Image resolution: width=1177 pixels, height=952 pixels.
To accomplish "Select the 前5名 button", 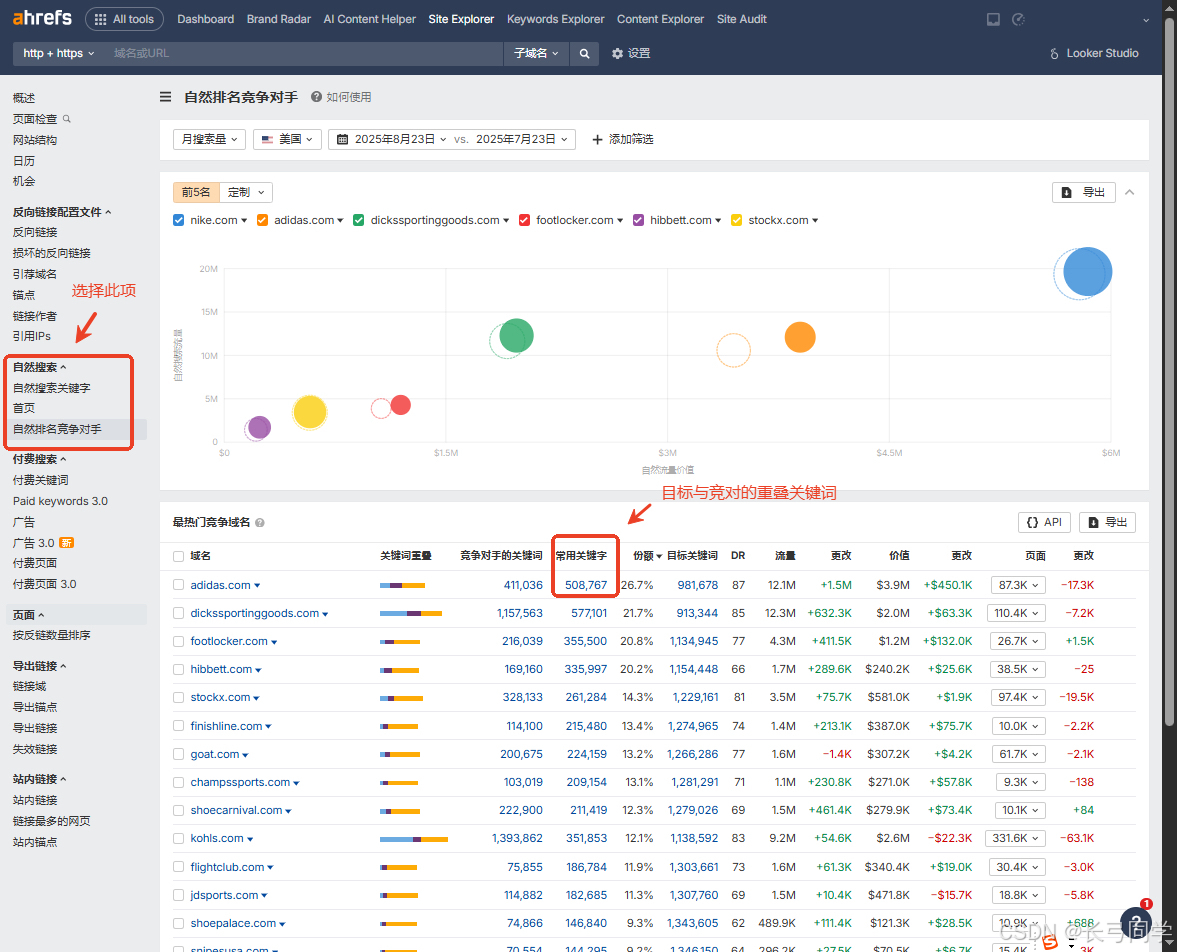I will [x=196, y=192].
